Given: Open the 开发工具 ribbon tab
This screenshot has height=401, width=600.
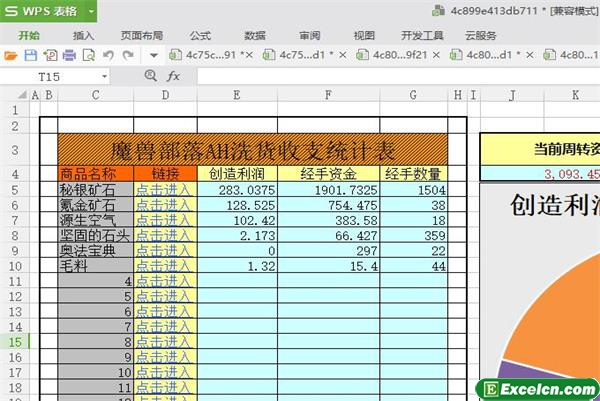Looking at the screenshot, I should [422, 36].
